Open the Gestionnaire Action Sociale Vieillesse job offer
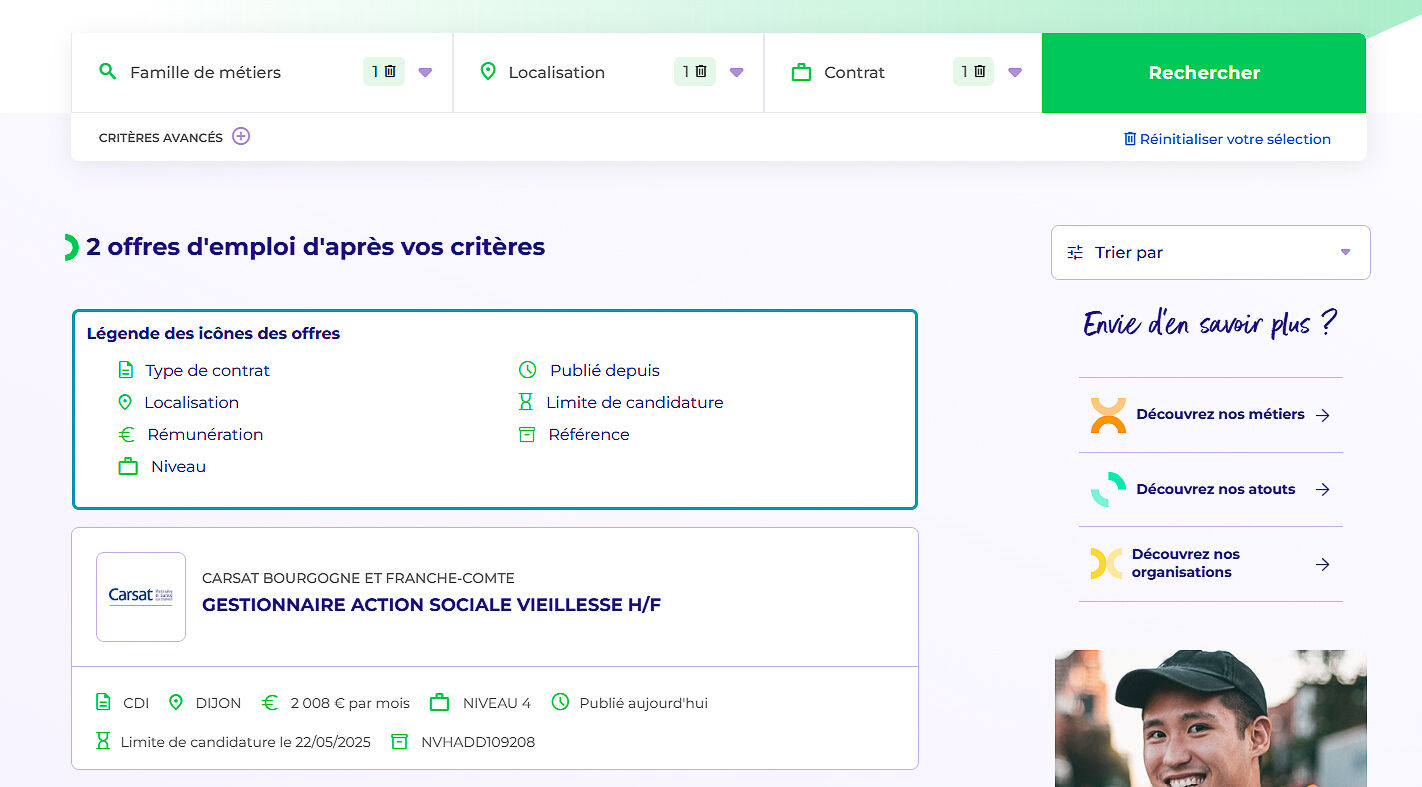This screenshot has height=787, width=1422. 431,604
